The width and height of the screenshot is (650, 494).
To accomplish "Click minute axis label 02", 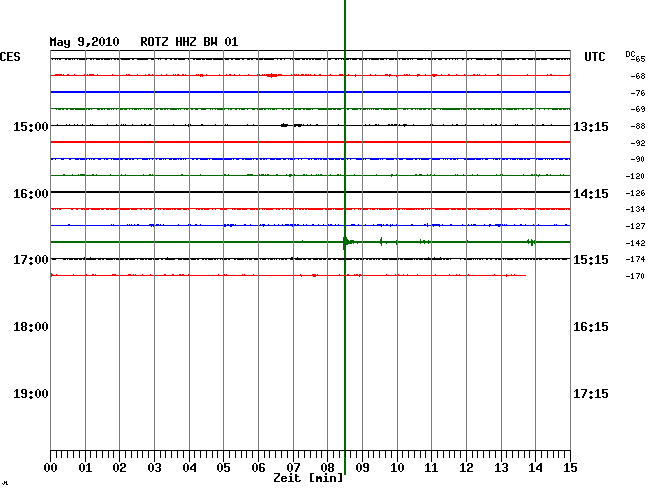I will (119, 468).
